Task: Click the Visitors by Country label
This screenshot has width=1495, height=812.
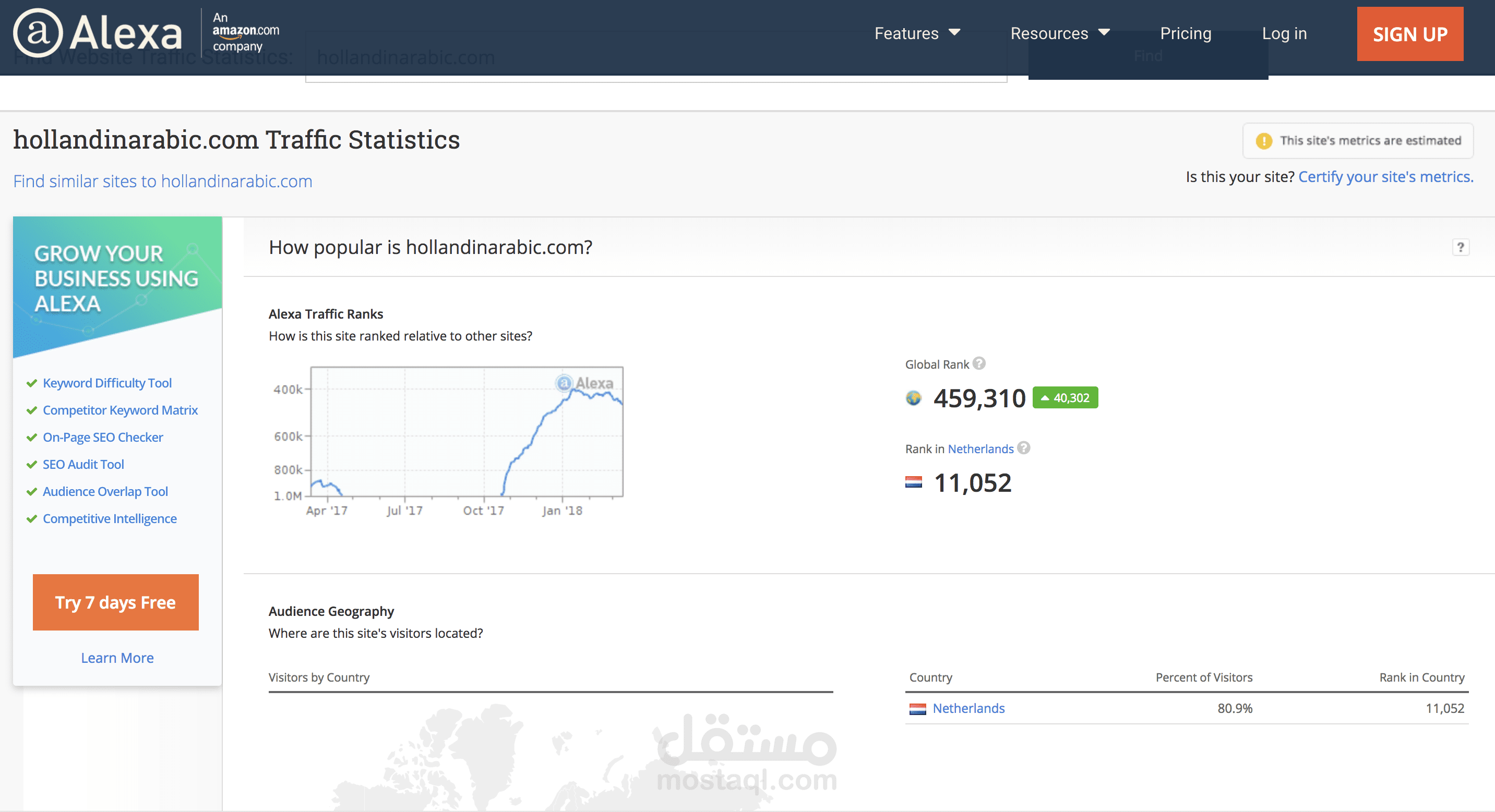Action: tap(319, 677)
